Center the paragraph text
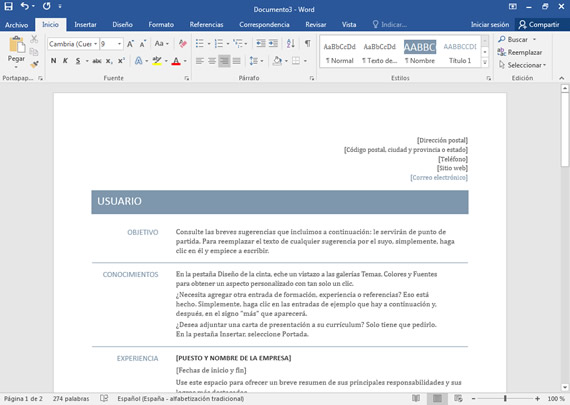 tap(212, 61)
